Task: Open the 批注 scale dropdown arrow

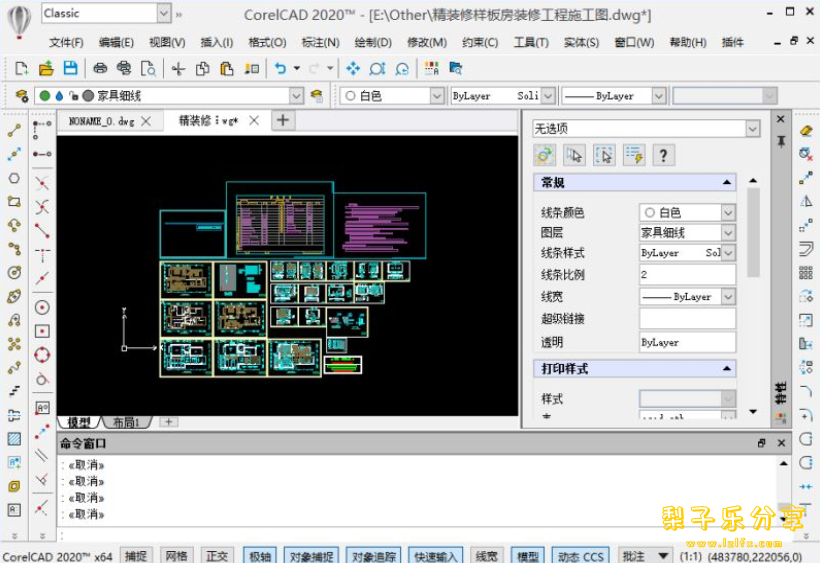Action: 663,556
